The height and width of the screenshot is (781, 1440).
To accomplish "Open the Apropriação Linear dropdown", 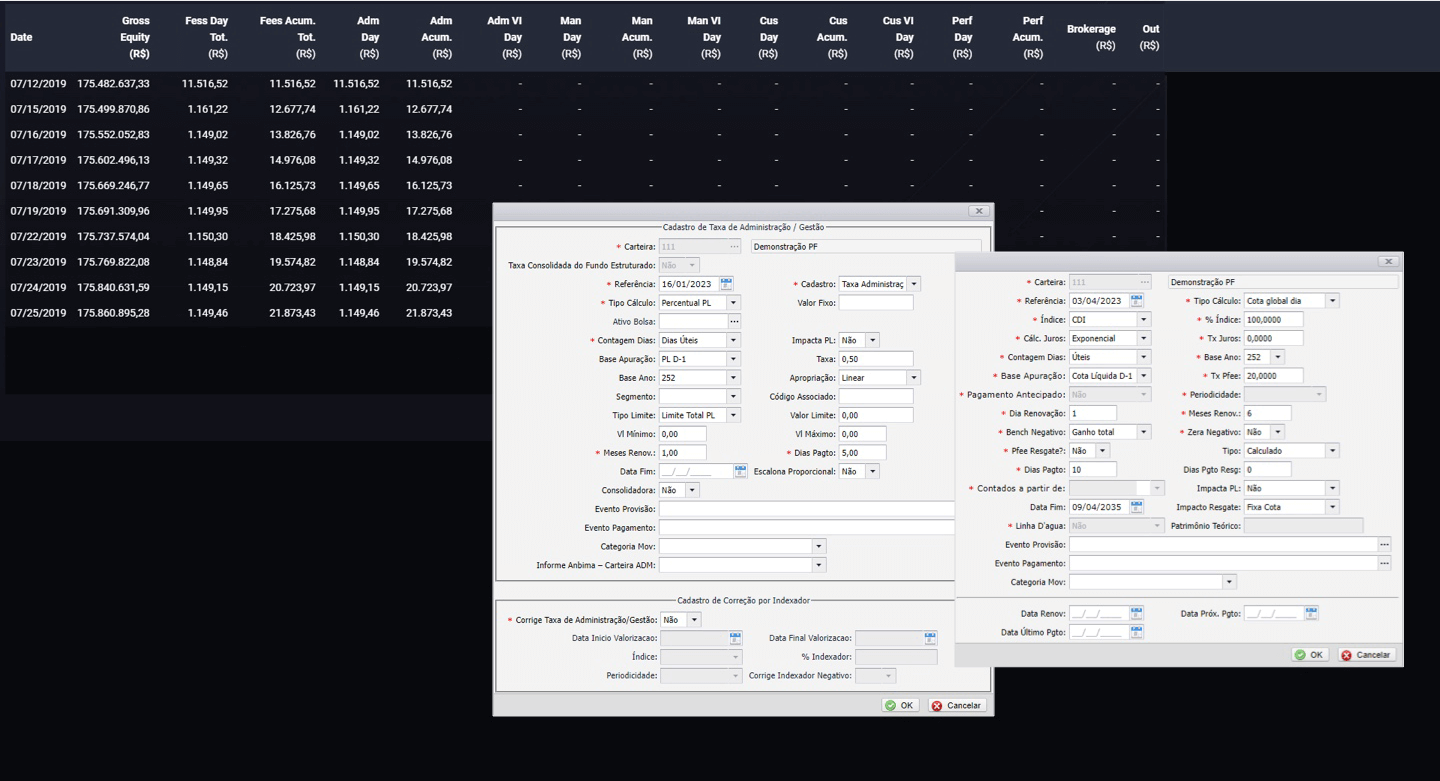I will click(x=914, y=378).
